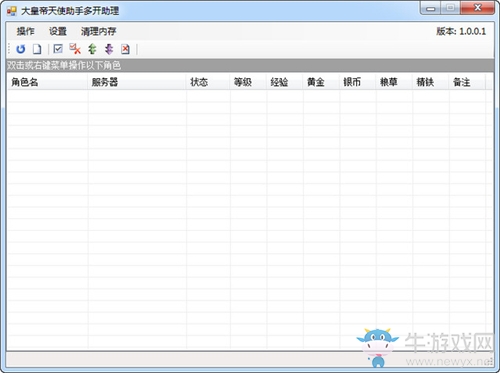Click the 粮草 column header
Viewport: 500px width, 373px height.
click(x=394, y=82)
